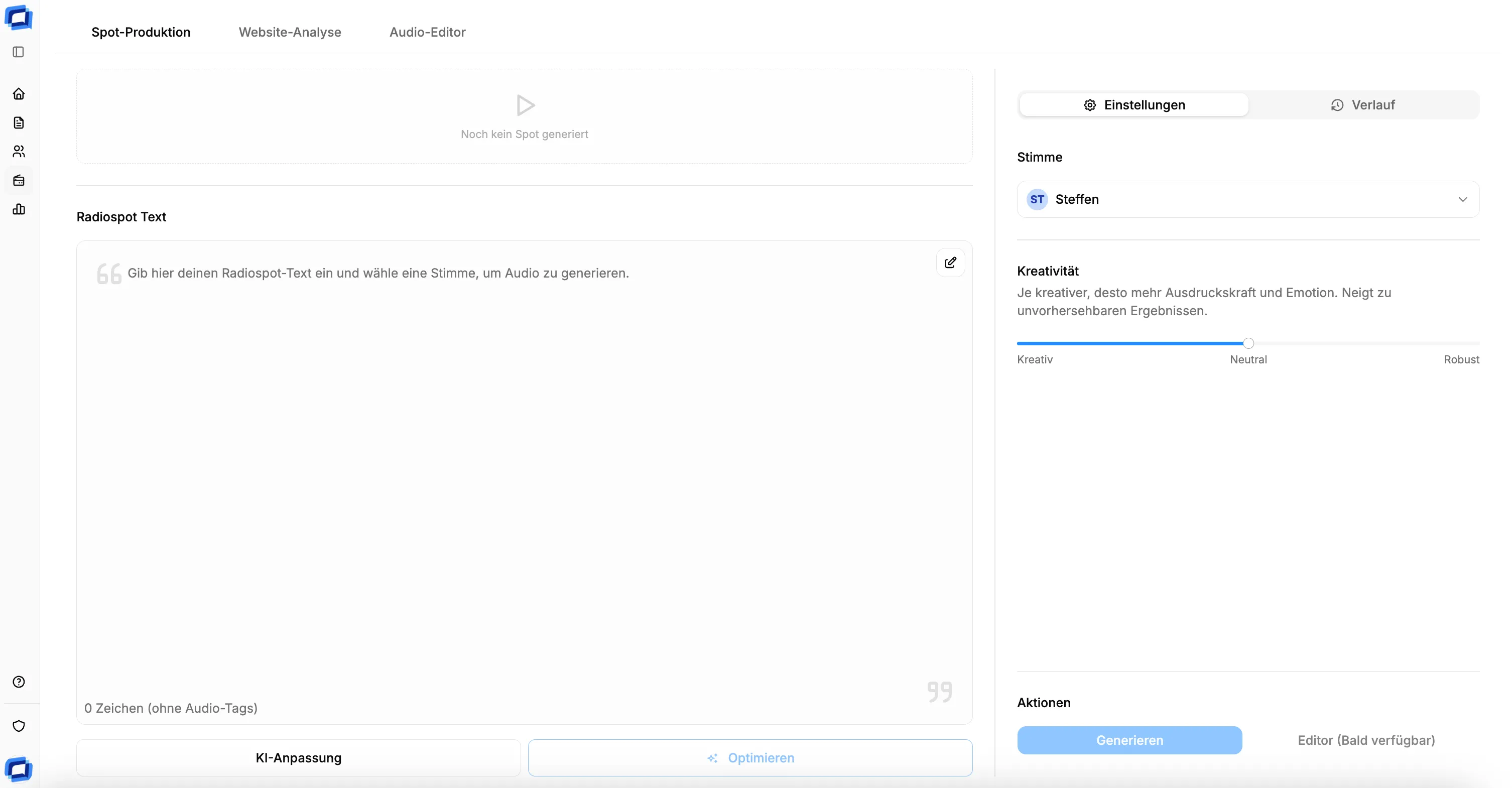Open the shield icon in sidebar
This screenshot has width=1512, height=788.
(x=19, y=726)
